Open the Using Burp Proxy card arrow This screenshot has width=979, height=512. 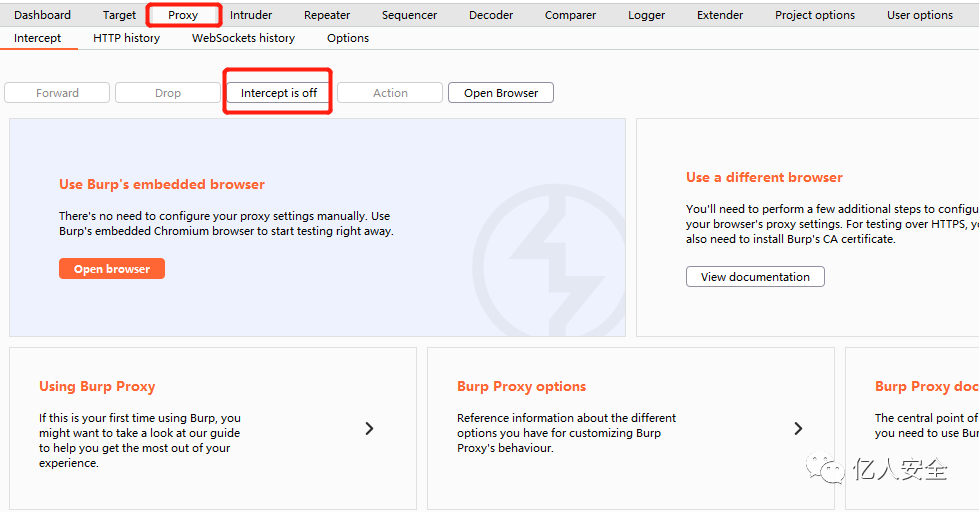[369, 428]
